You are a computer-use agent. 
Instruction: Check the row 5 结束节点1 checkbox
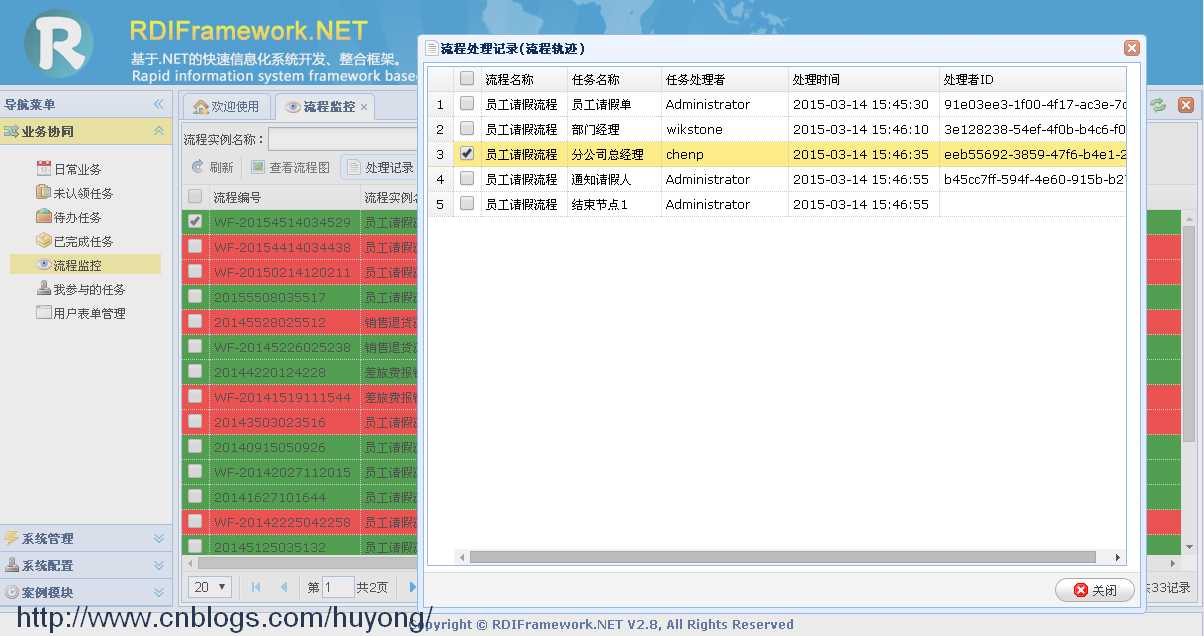(x=467, y=203)
